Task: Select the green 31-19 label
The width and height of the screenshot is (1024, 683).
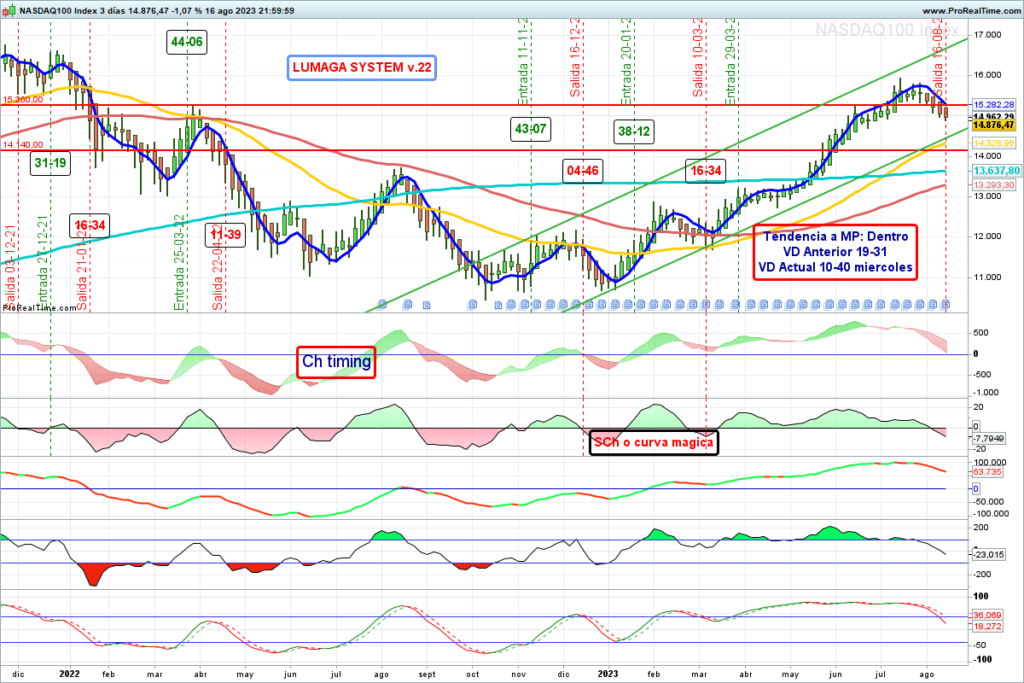Action: [x=50, y=163]
